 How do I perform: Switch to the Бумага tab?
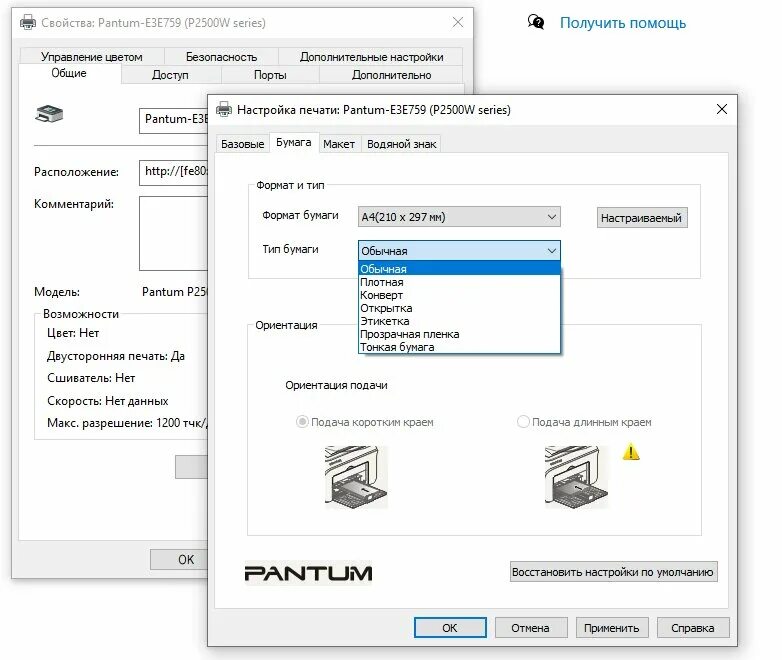coord(294,142)
